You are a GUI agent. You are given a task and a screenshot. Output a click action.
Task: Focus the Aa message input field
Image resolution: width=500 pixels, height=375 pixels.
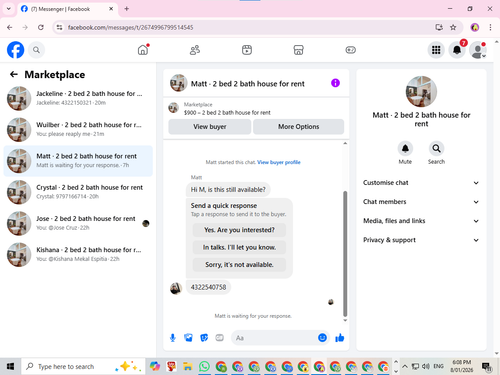coord(273,338)
